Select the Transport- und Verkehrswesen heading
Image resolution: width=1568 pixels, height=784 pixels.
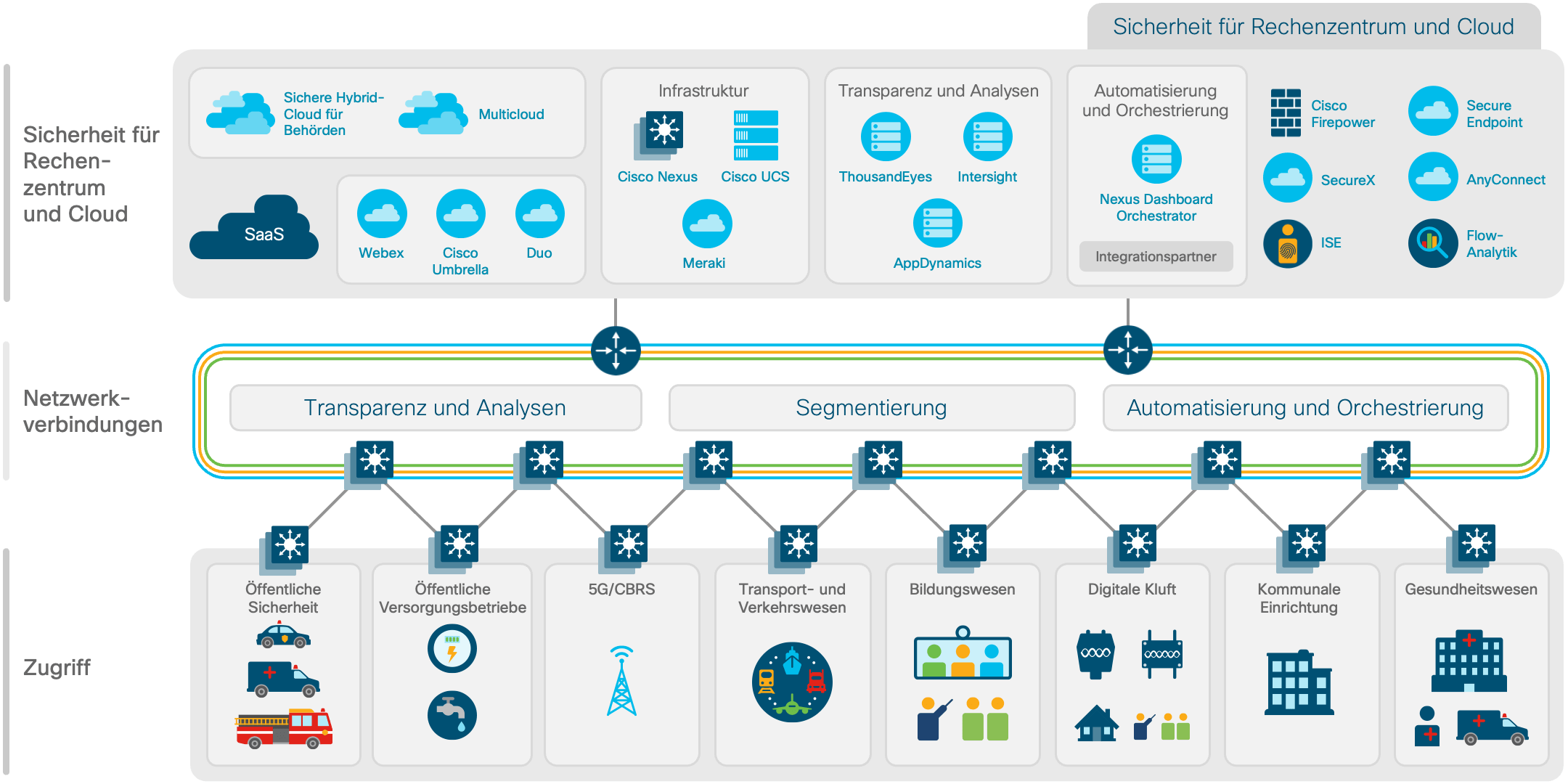coord(792,598)
